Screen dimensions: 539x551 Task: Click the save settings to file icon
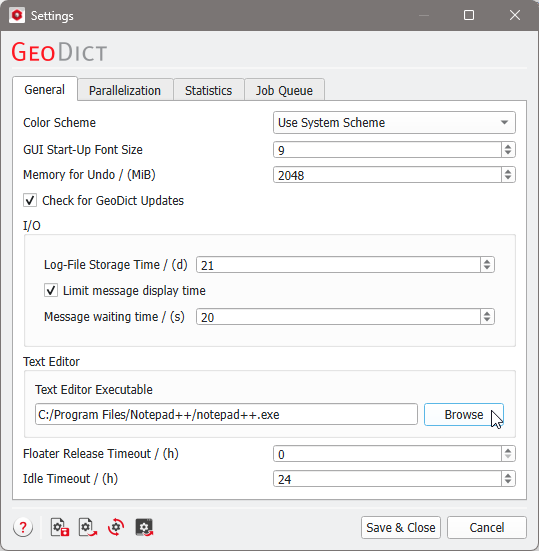point(60,527)
